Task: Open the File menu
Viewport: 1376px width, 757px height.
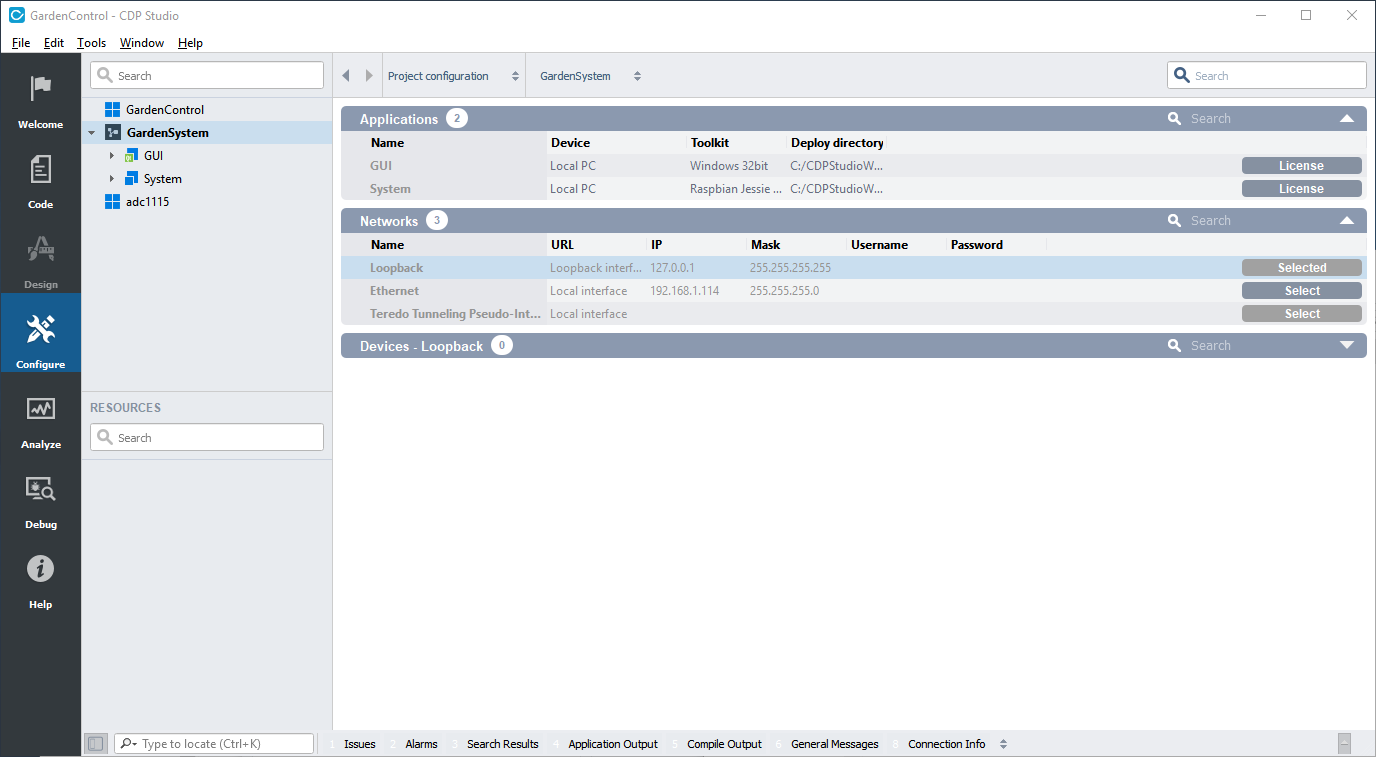Action: [21, 43]
